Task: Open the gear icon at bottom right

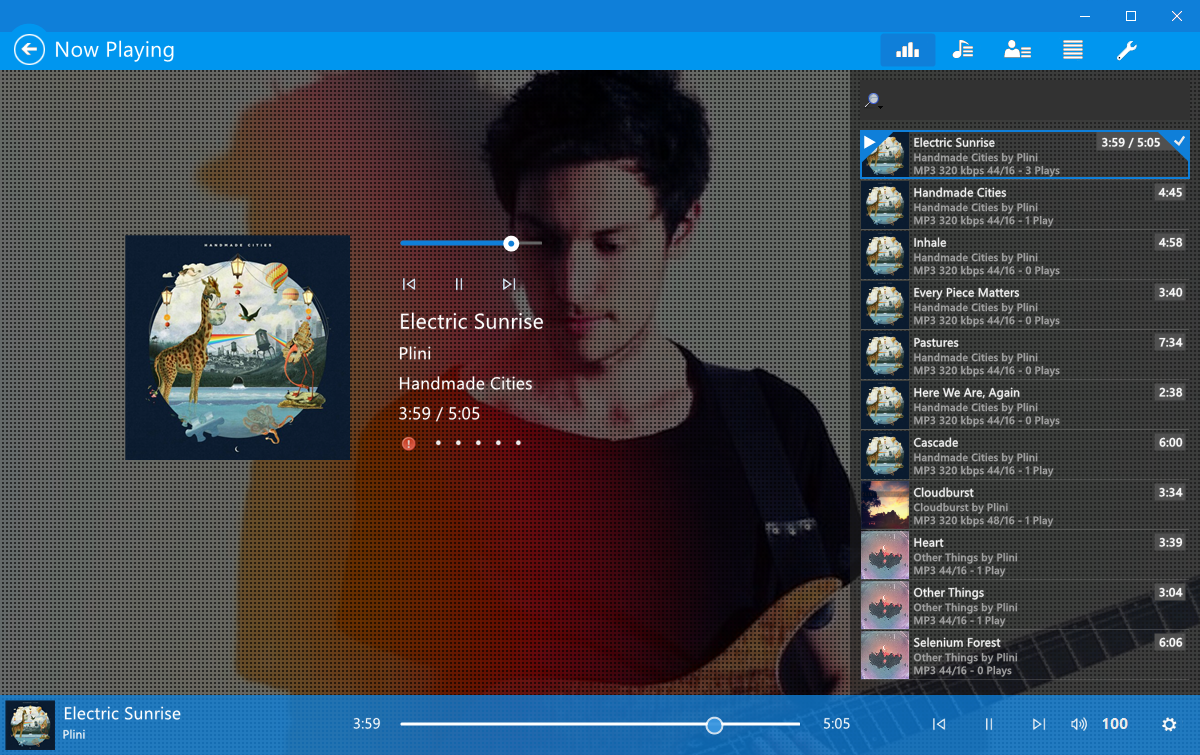Action: click(1168, 724)
